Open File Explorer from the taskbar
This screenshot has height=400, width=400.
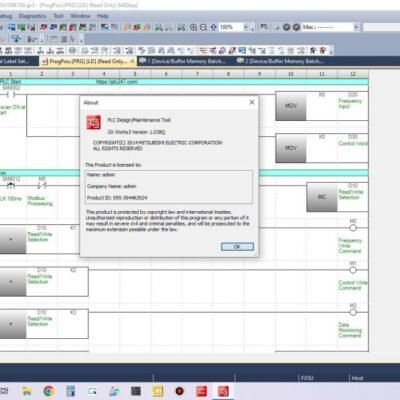coord(27,391)
